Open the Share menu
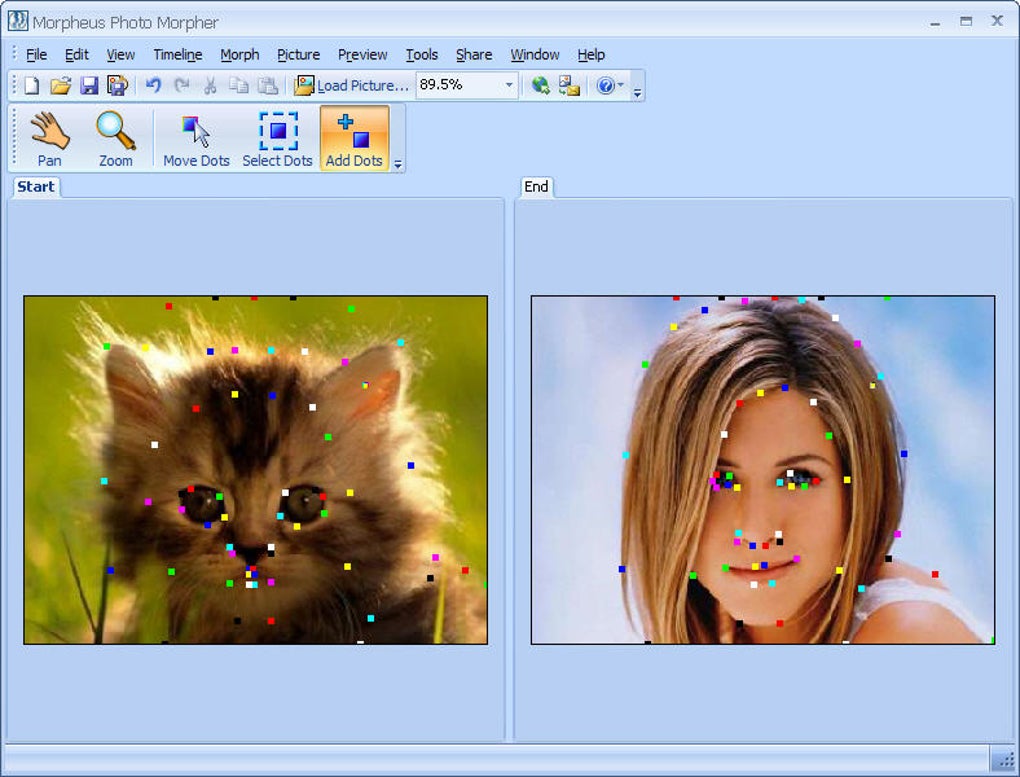This screenshot has width=1020, height=777. [474, 55]
